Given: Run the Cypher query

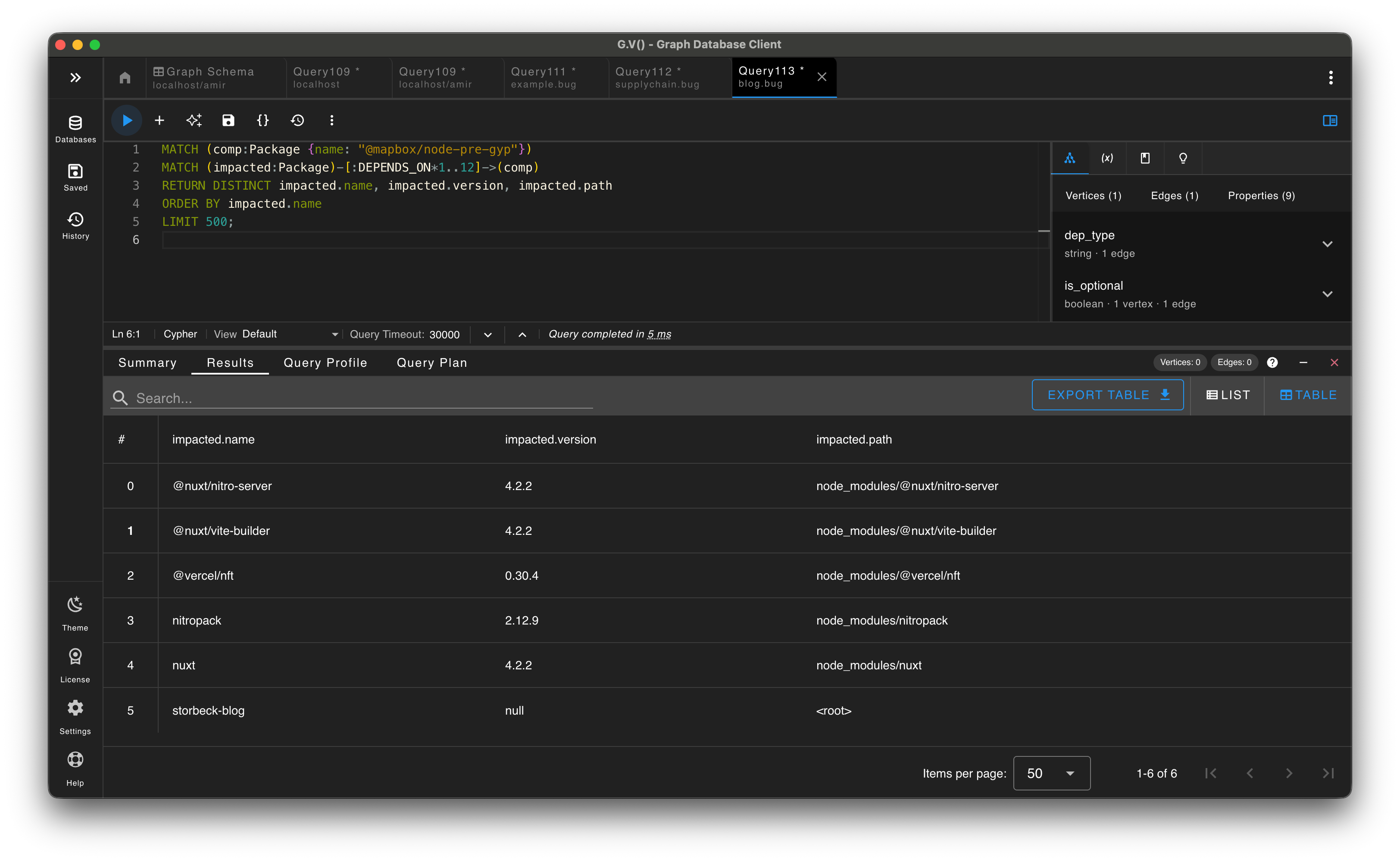Looking at the screenshot, I should pos(127,120).
